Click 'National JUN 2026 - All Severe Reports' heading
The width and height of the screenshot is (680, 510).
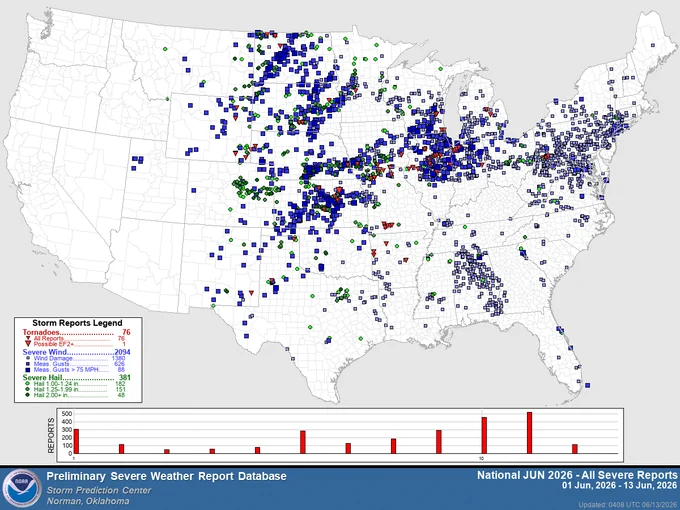pos(577,475)
